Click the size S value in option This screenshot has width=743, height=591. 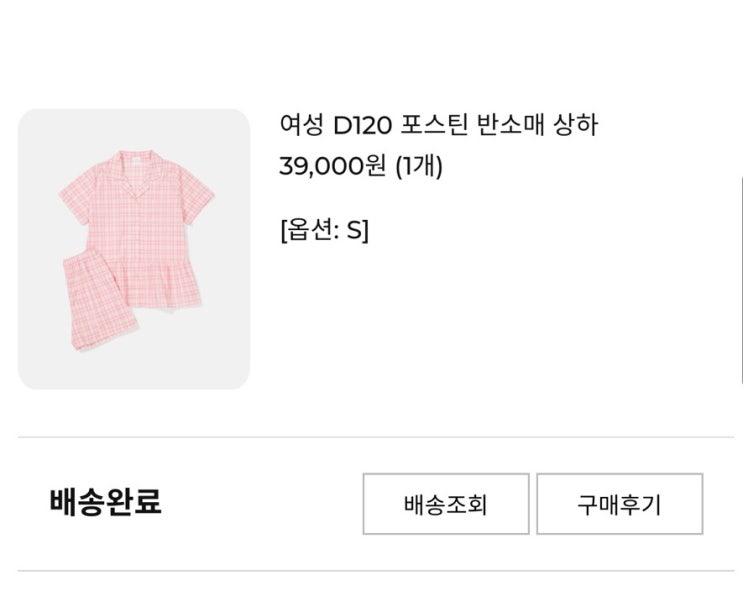pos(356,231)
